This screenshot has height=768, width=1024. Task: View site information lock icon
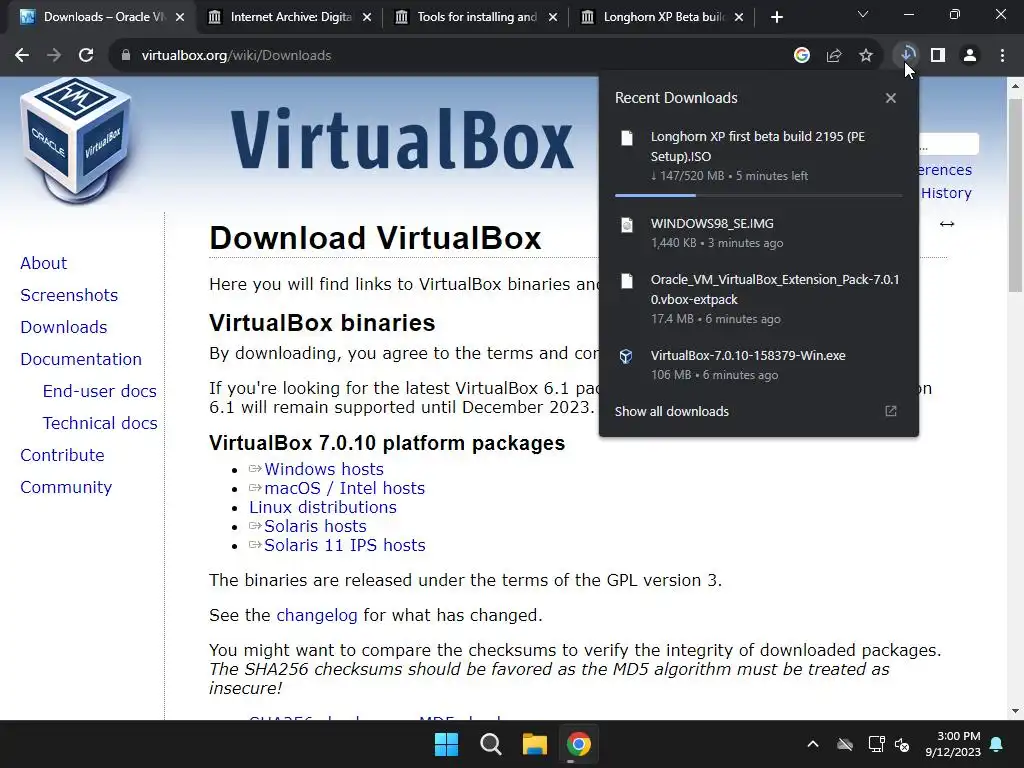point(126,56)
